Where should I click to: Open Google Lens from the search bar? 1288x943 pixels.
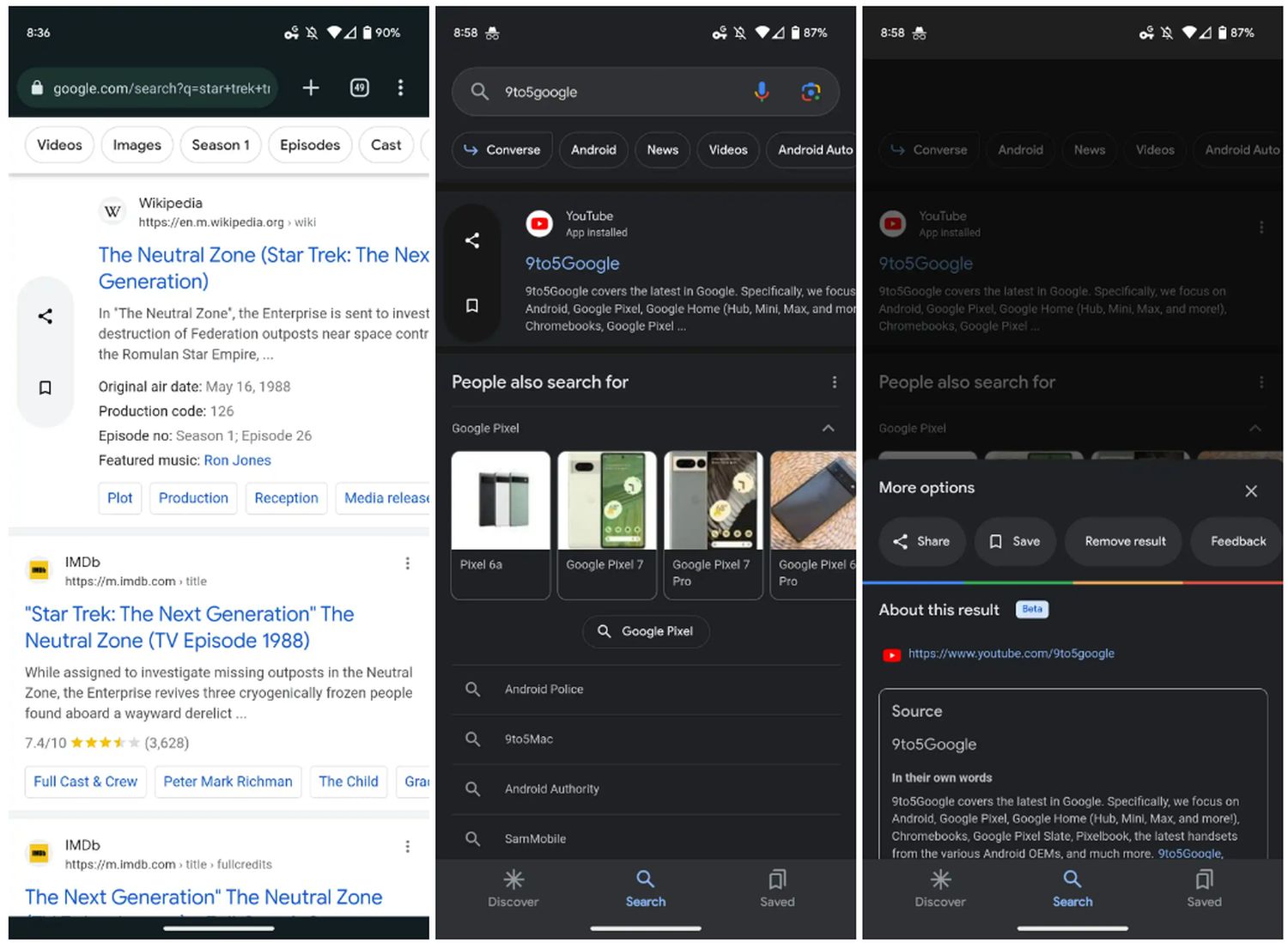(x=810, y=92)
